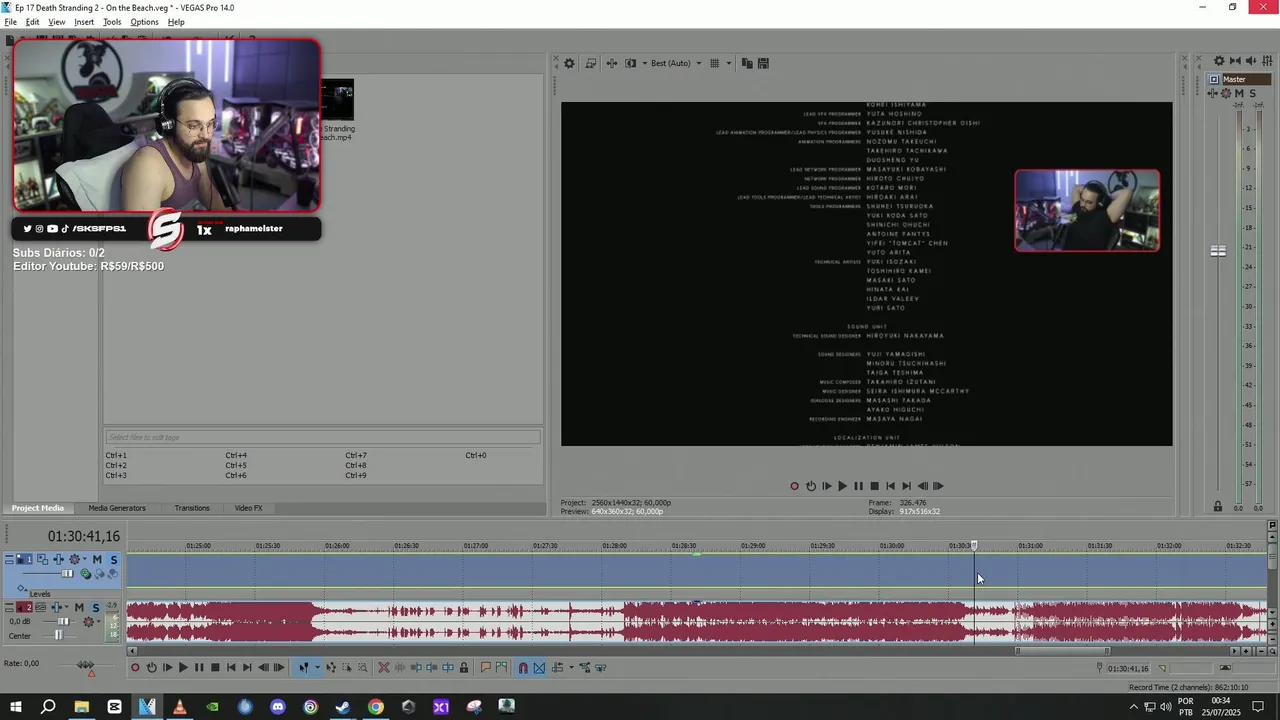Screen dimensions: 1280x720
Task: Switch to Video FX tab
Action: coord(248,508)
